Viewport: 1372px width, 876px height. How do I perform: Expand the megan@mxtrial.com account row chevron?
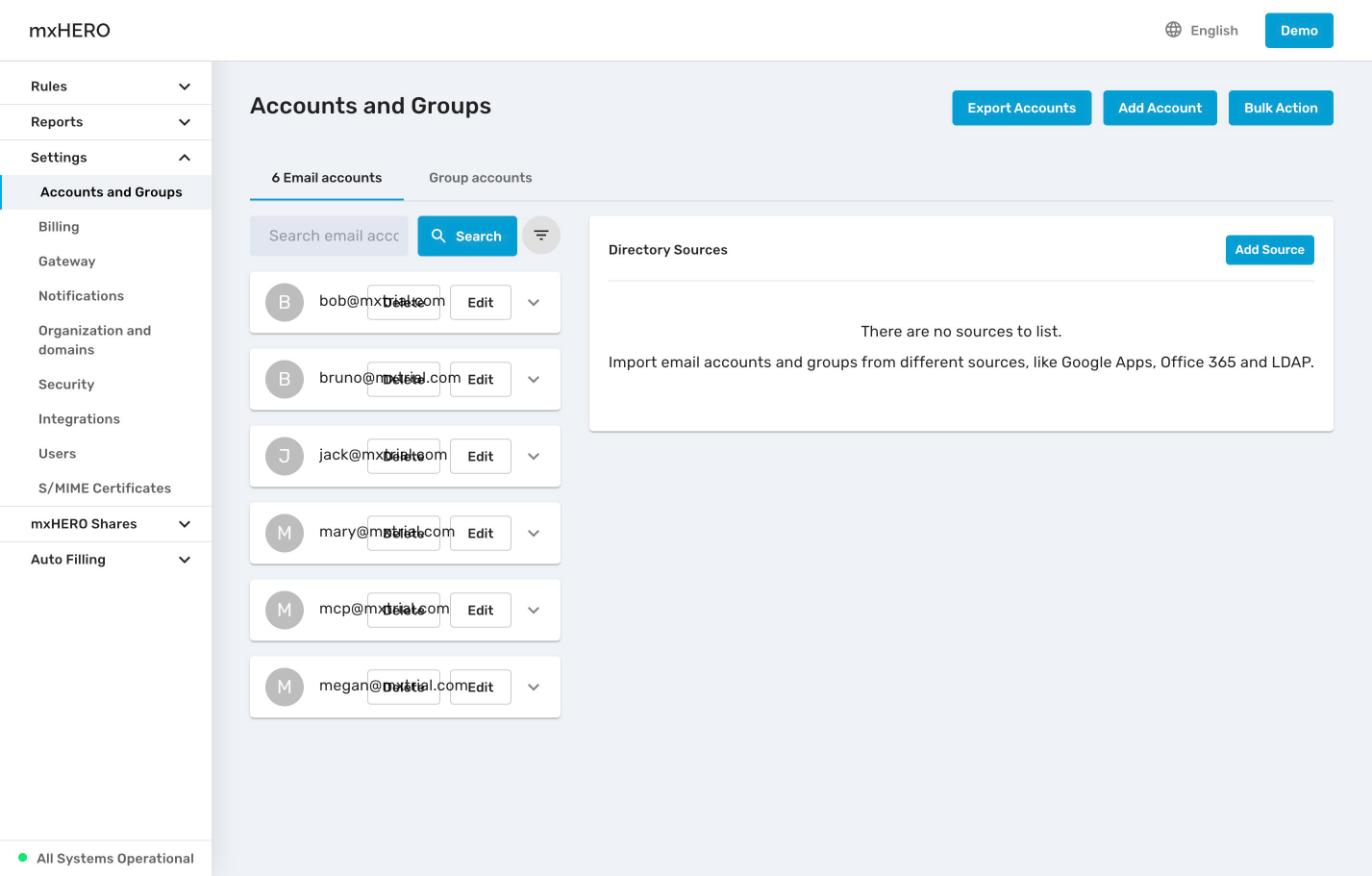click(x=533, y=687)
